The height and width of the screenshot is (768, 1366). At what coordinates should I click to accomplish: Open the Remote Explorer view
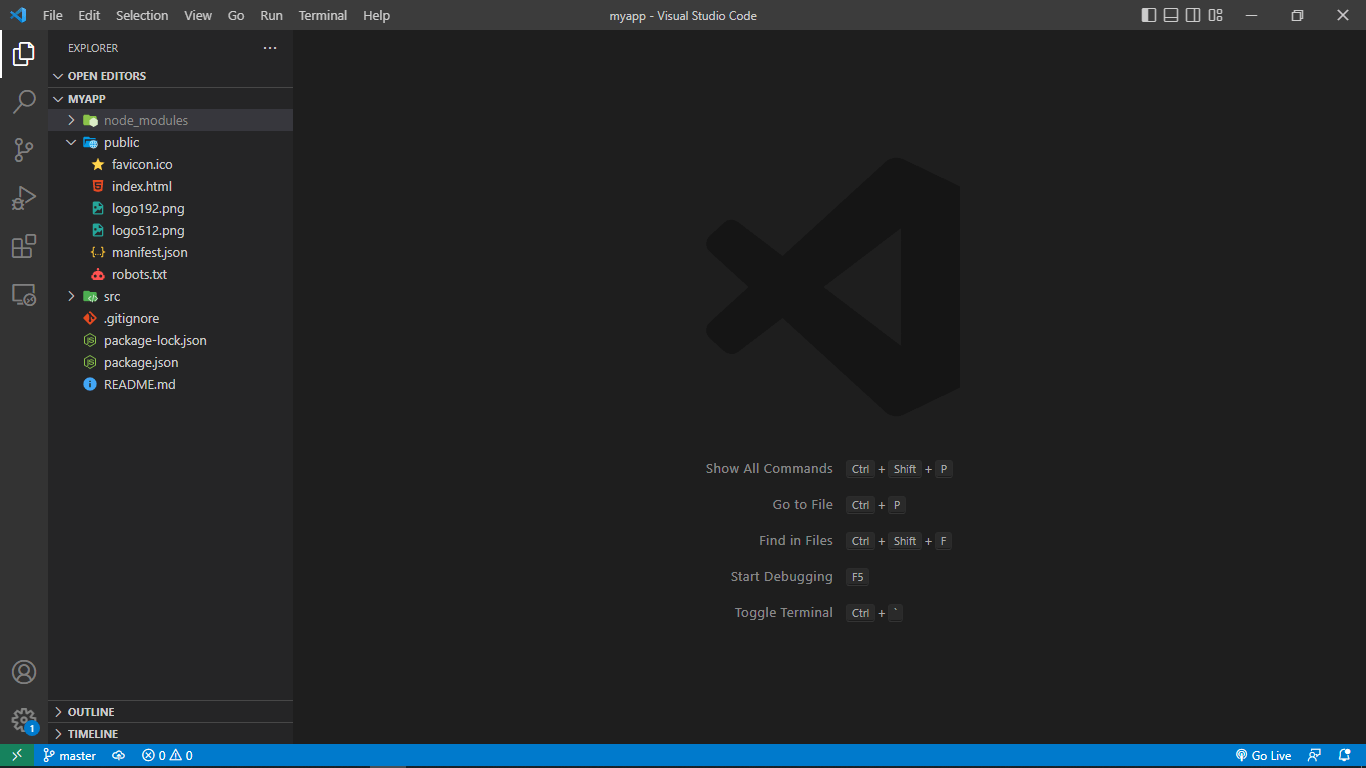(x=24, y=294)
